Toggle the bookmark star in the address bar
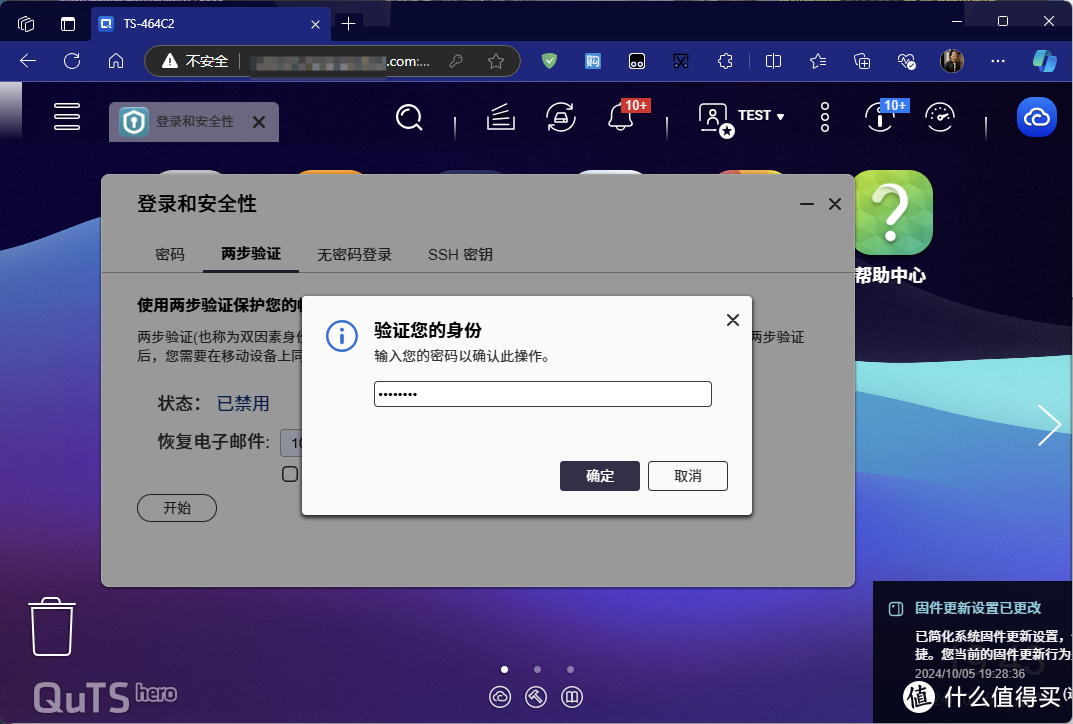Viewport: 1073px width, 724px height. [x=496, y=61]
